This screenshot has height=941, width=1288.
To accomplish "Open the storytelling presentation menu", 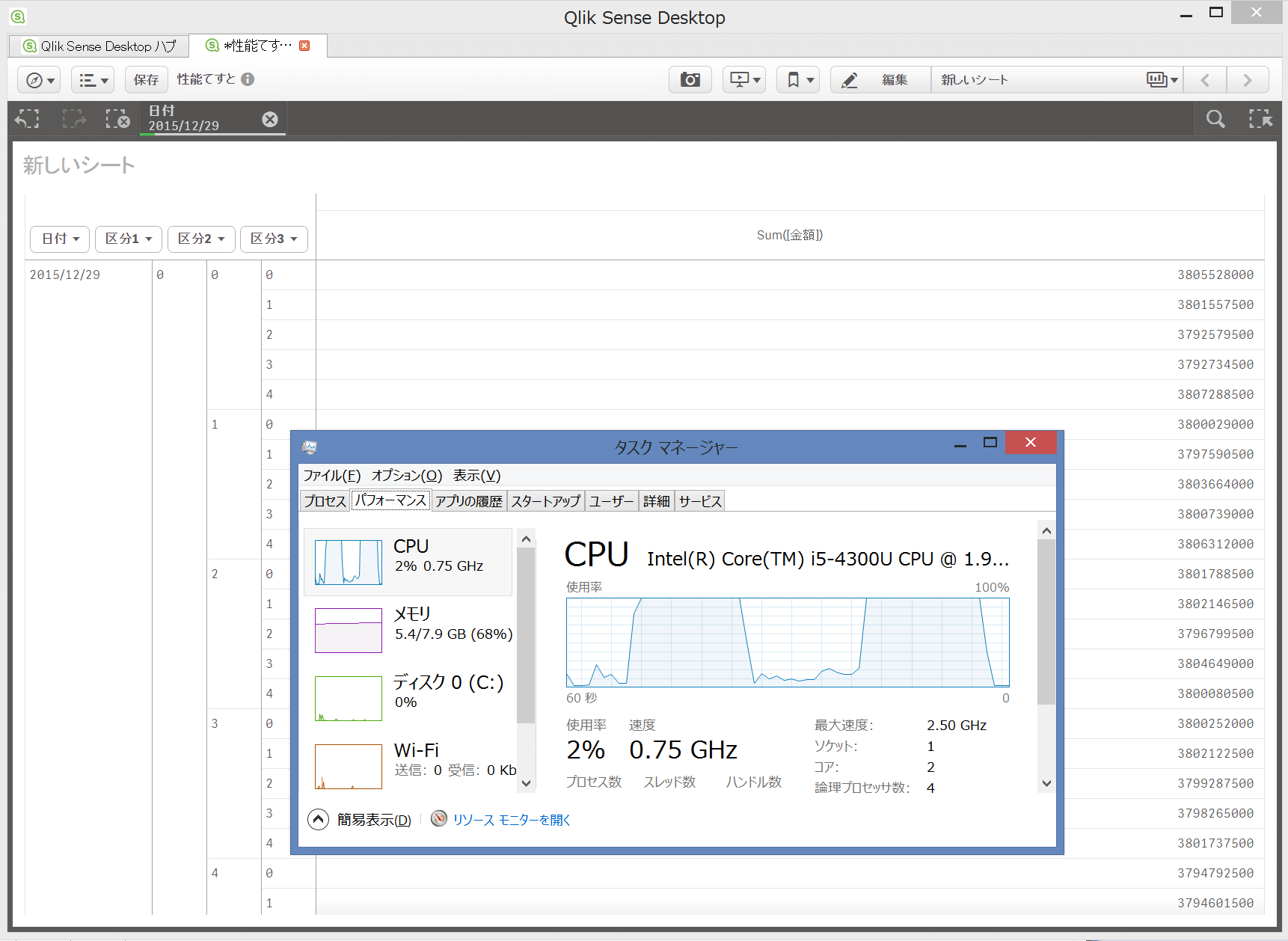I will click(744, 80).
